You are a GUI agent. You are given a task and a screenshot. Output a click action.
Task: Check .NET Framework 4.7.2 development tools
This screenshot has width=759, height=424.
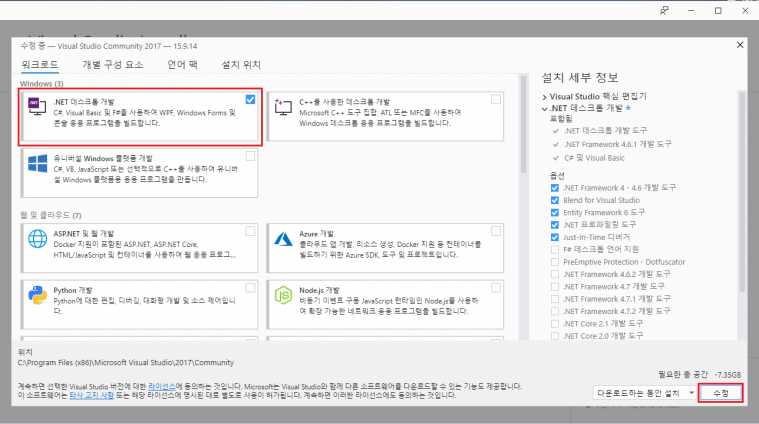(x=555, y=311)
